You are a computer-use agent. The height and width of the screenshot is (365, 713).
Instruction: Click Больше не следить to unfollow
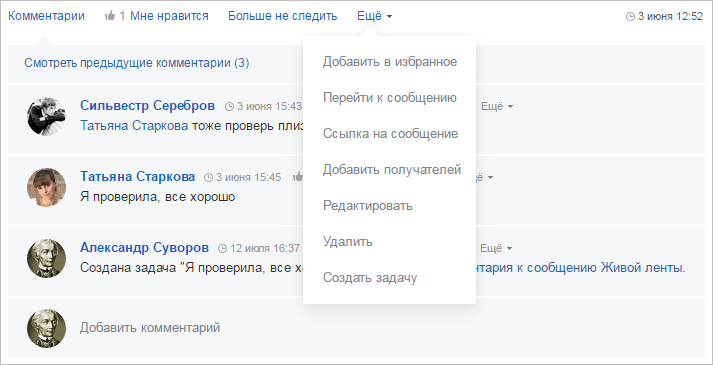(282, 16)
